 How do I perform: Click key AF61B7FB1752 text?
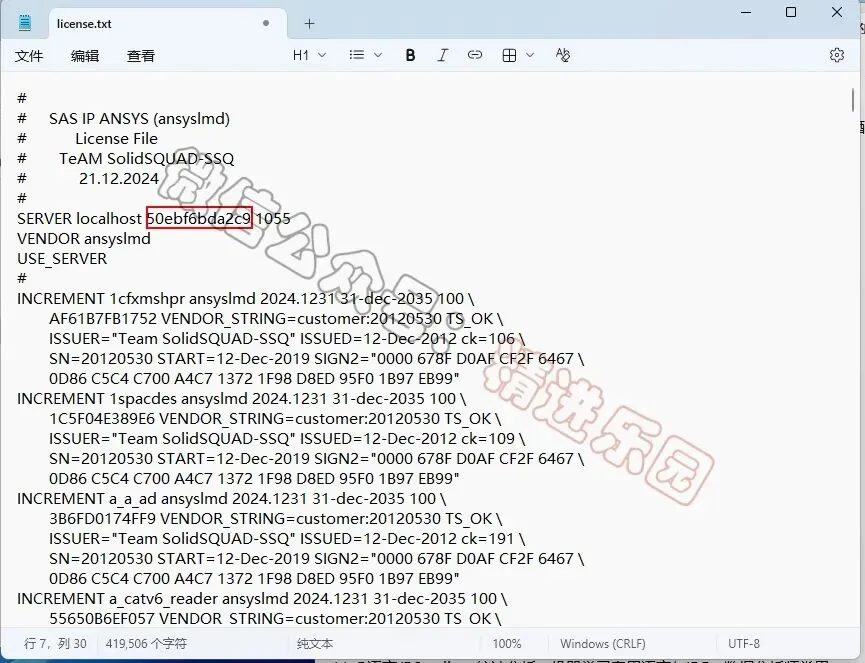click(103, 319)
